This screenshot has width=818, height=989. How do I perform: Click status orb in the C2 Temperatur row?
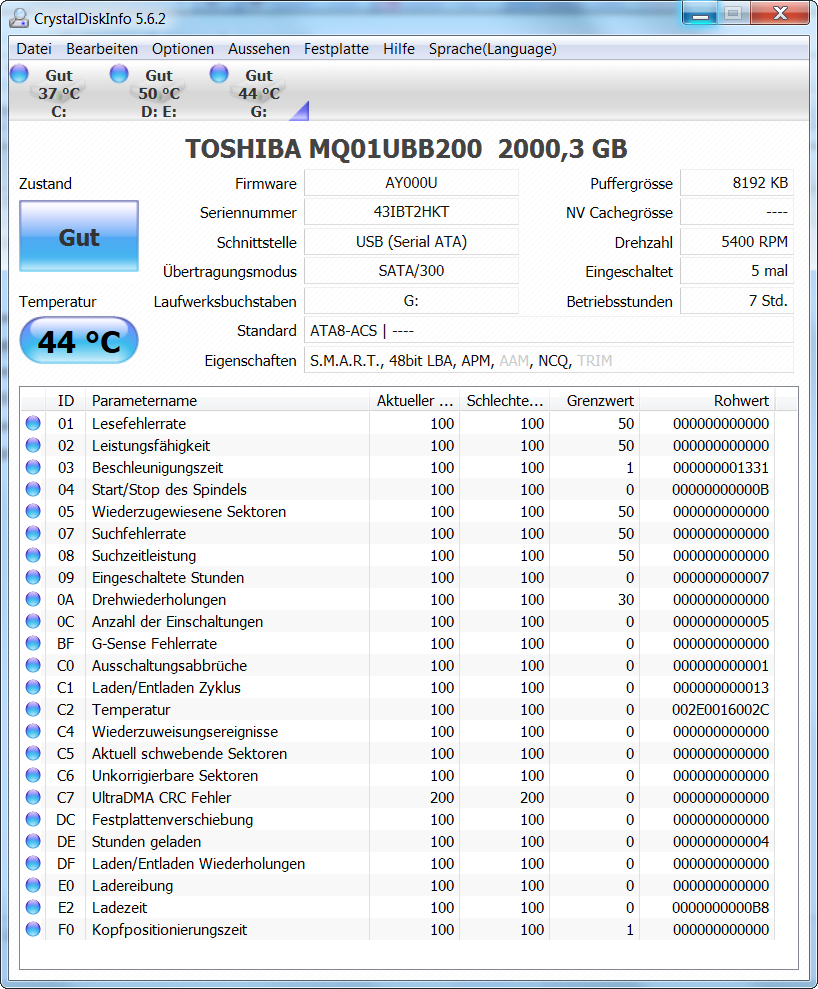pos(33,710)
